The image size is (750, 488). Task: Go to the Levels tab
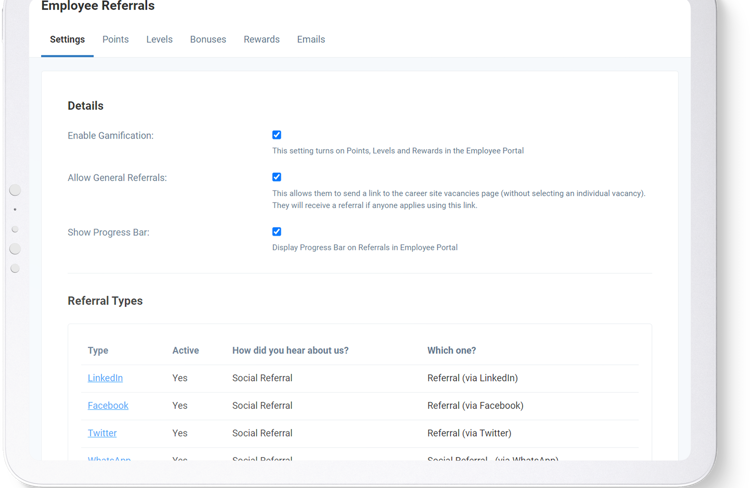(x=159, y=40)
